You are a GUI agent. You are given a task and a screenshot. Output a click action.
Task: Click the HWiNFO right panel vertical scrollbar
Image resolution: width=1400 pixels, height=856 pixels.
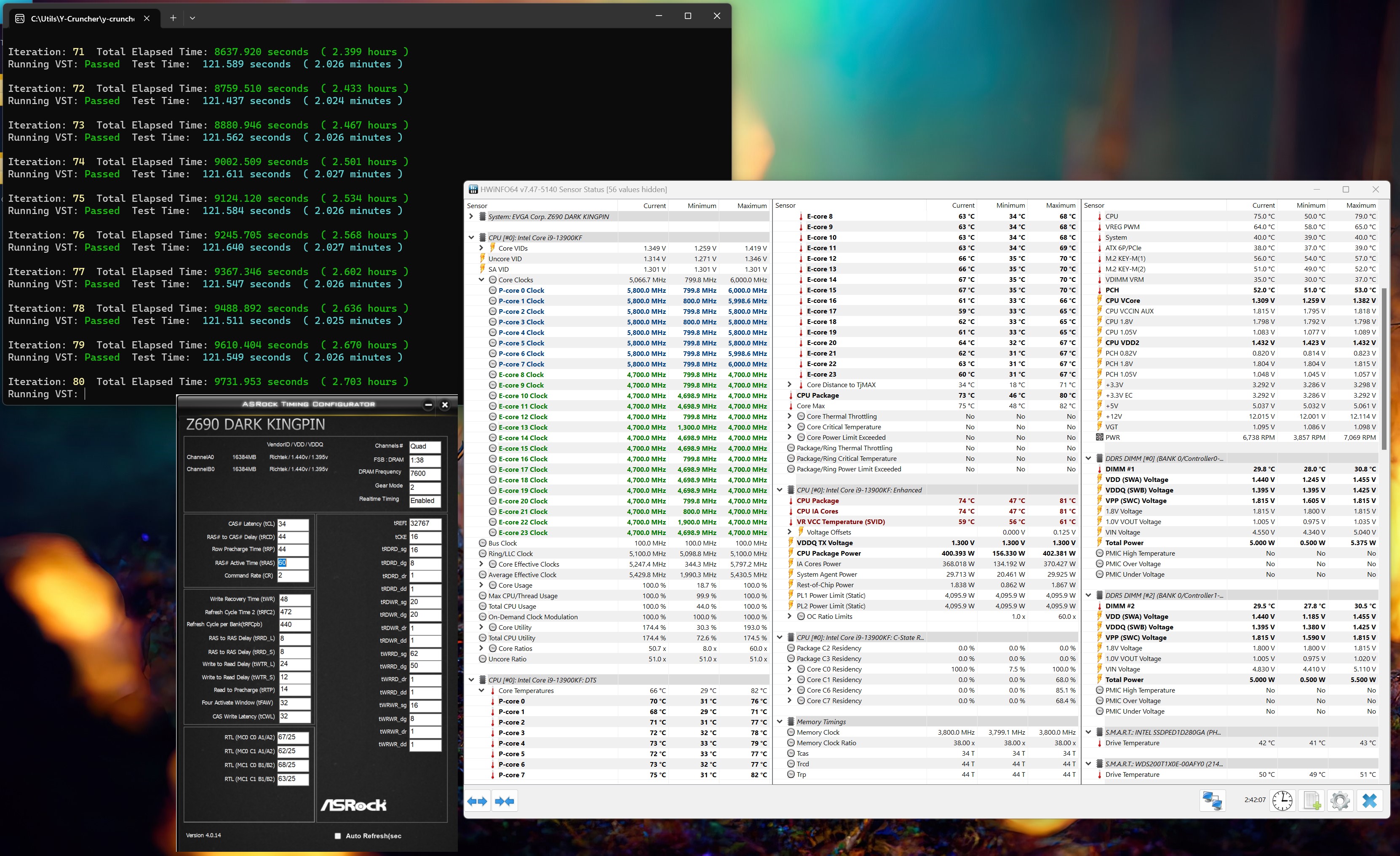point(1384,369)
